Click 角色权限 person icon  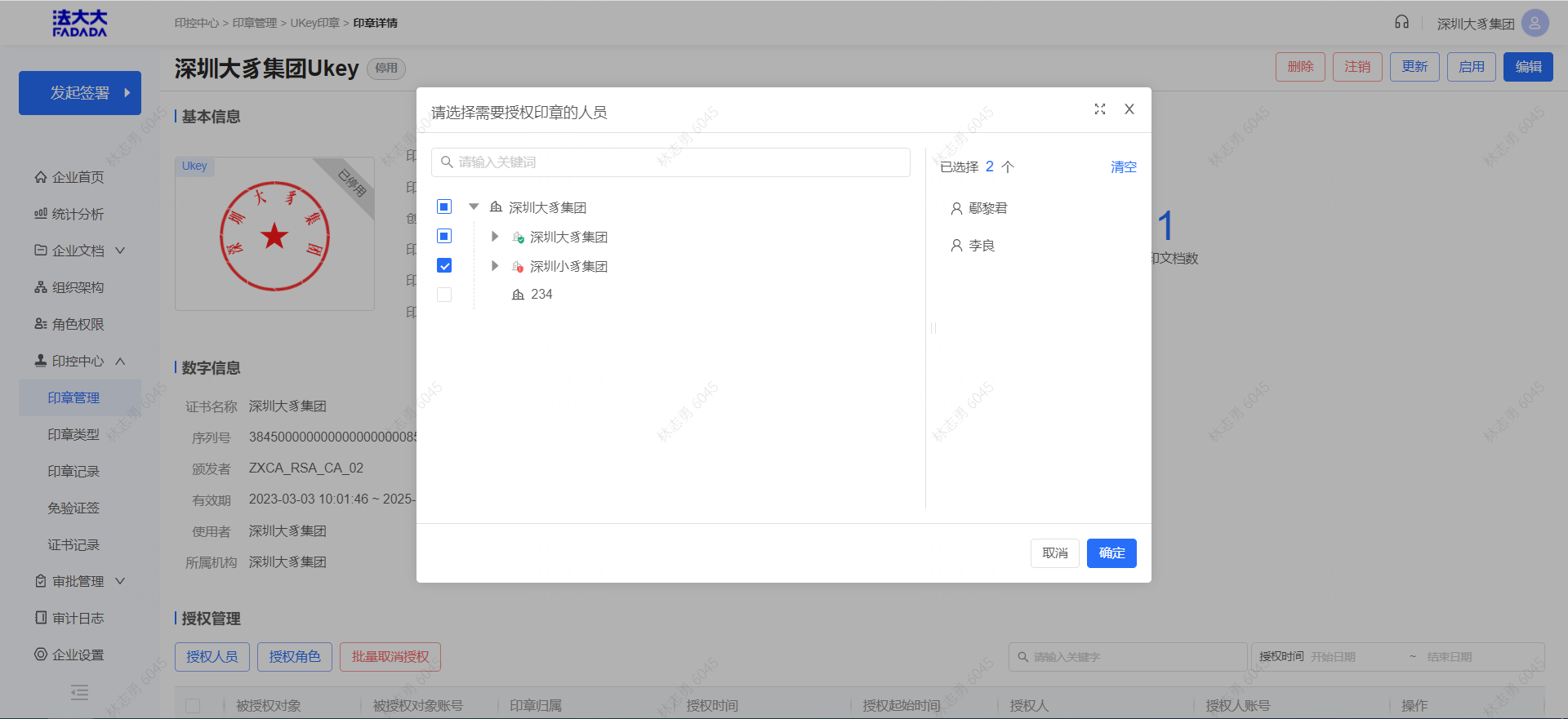point(41,323)
